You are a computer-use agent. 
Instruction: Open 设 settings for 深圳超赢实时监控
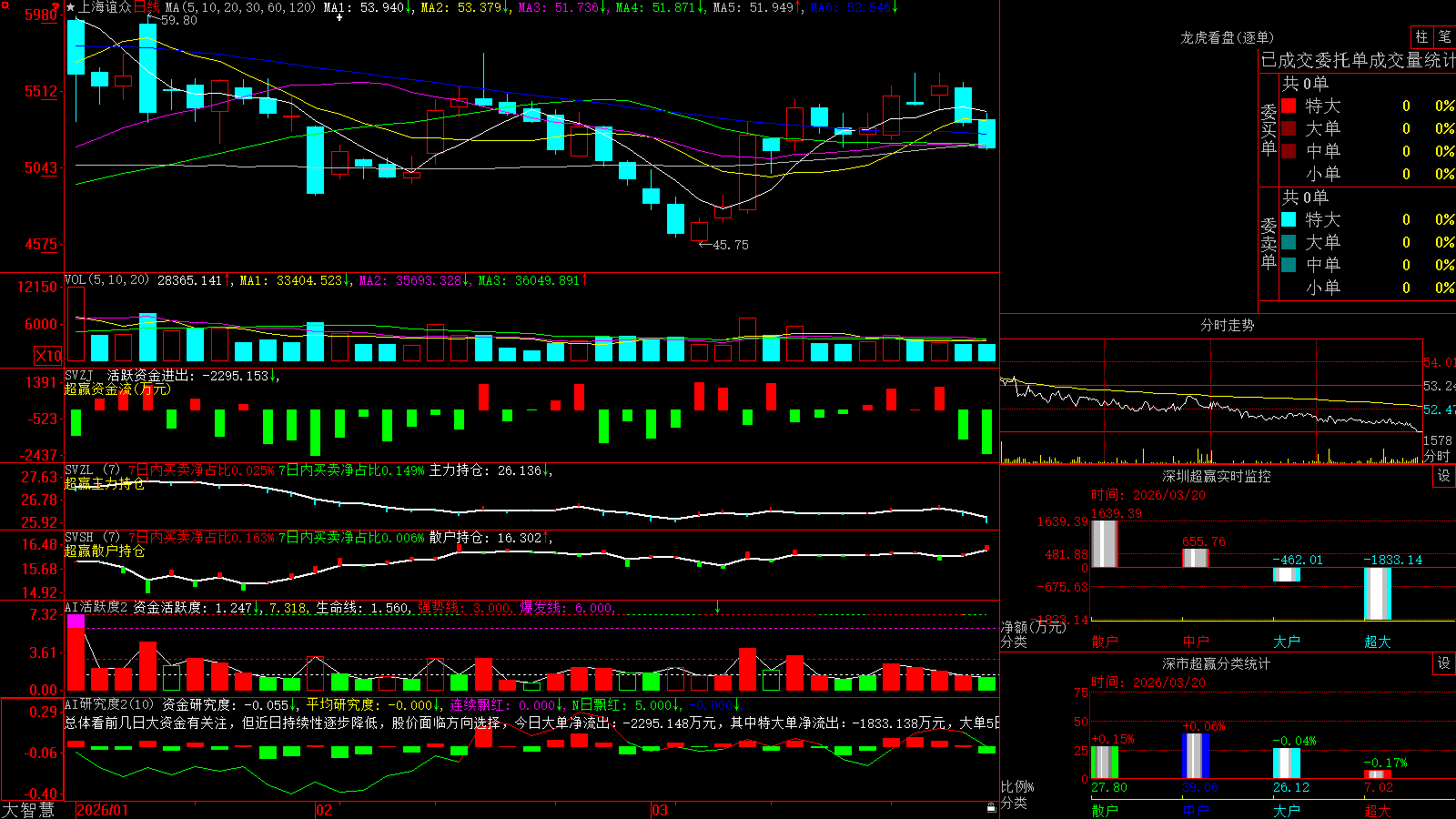click(x=1444, y=476)
